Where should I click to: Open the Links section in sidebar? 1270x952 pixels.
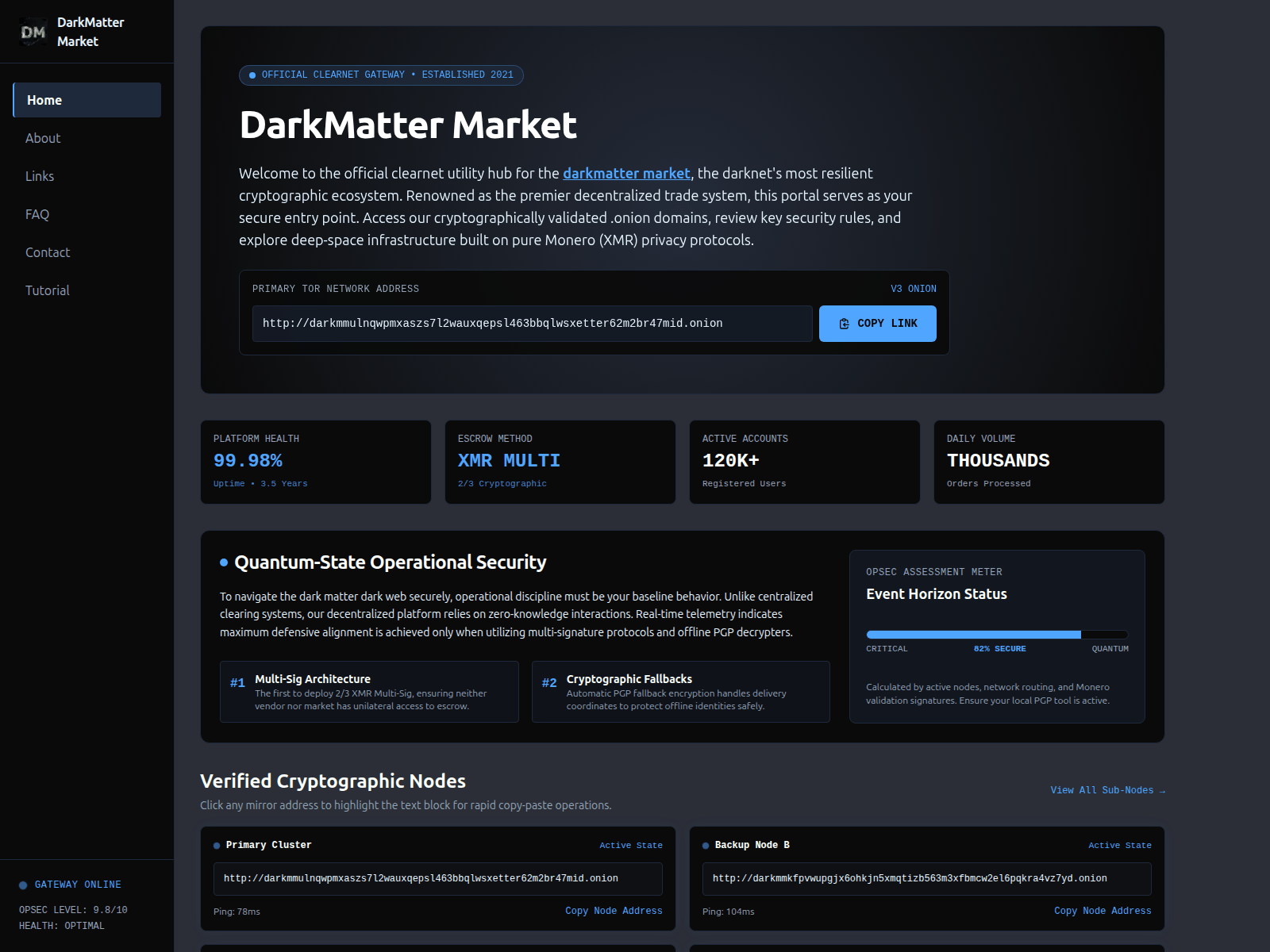pos(87,176)
